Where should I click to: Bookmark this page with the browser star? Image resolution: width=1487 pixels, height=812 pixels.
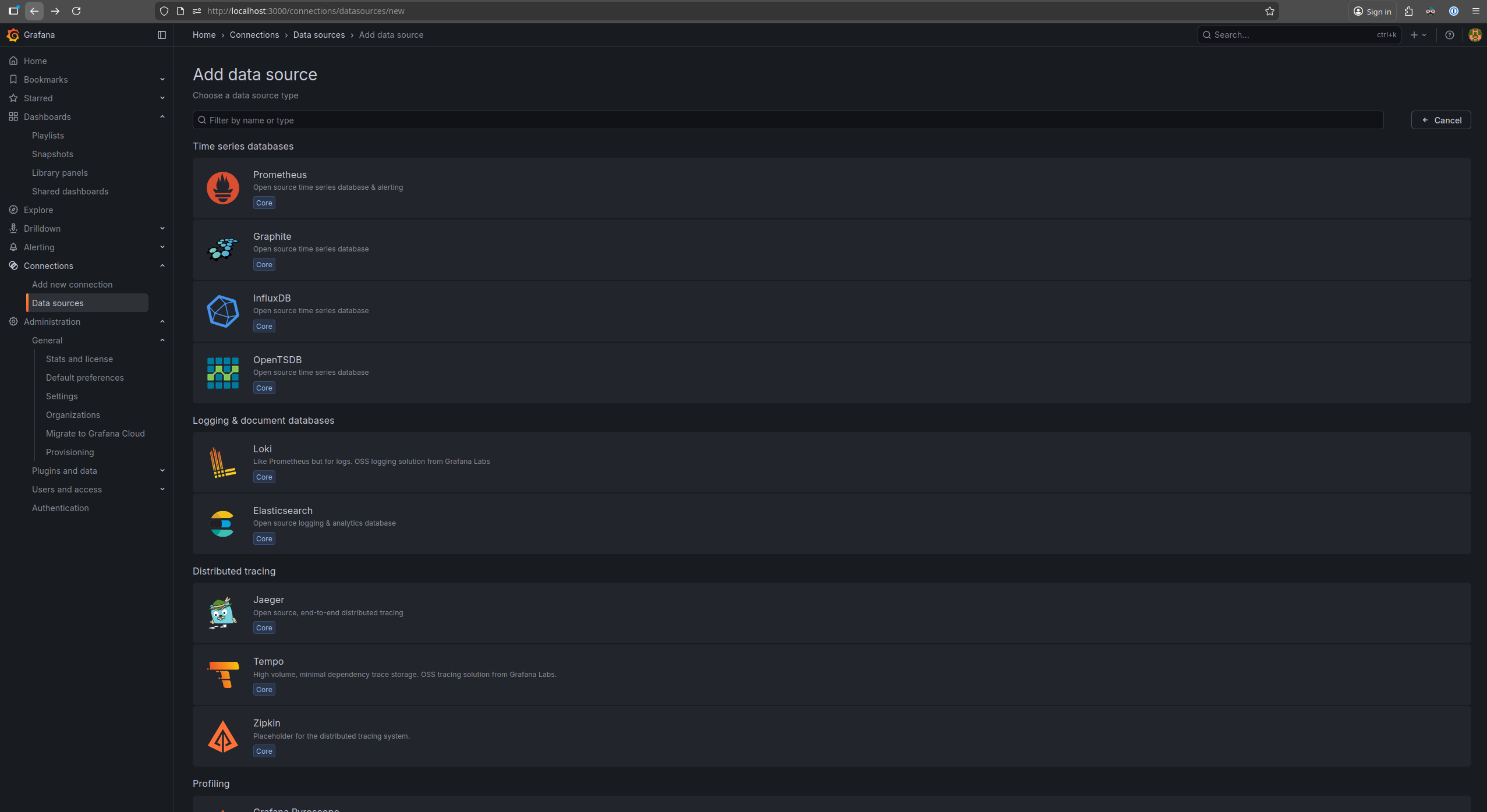point(1269,11)
